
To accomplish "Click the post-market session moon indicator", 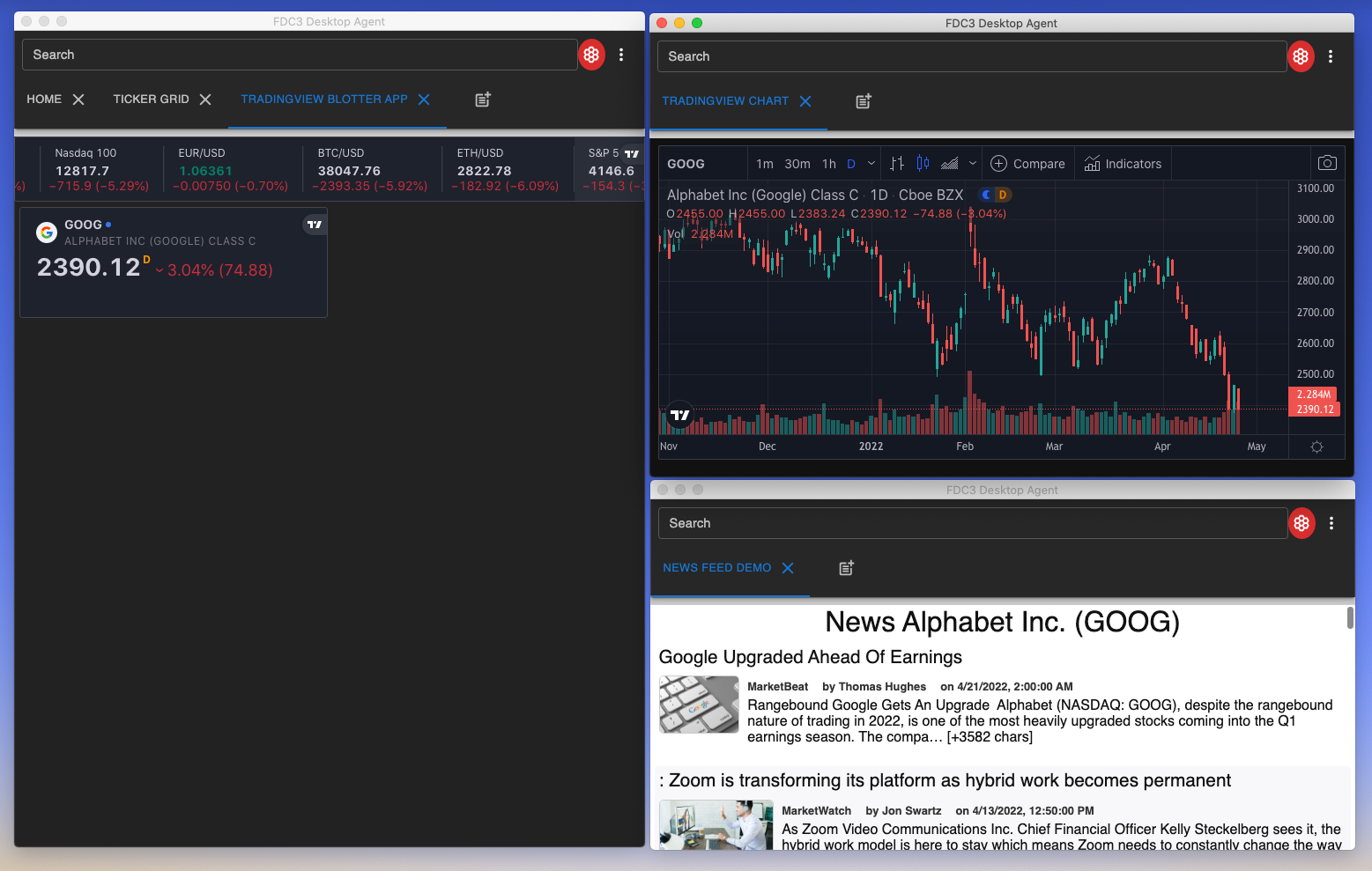I will point(987,195).
